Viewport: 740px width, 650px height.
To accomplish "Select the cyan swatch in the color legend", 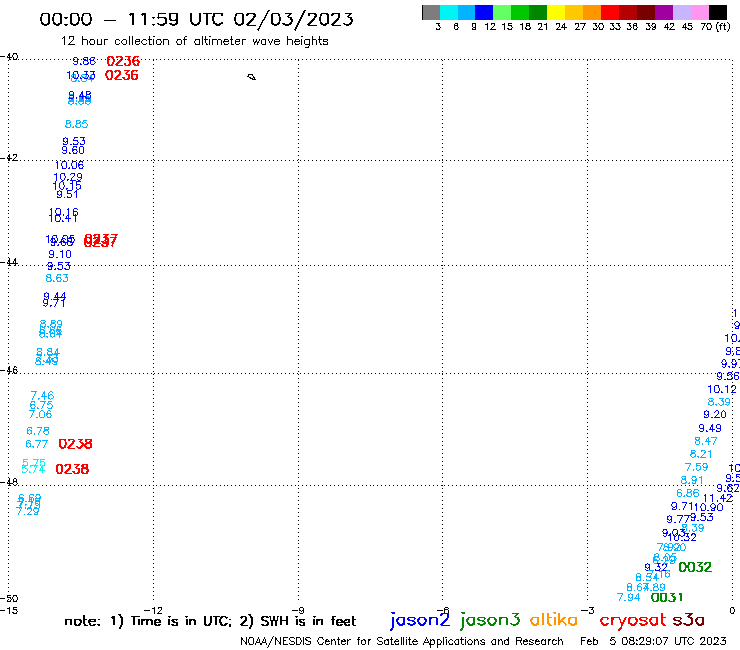I will (x=449, y=12).
